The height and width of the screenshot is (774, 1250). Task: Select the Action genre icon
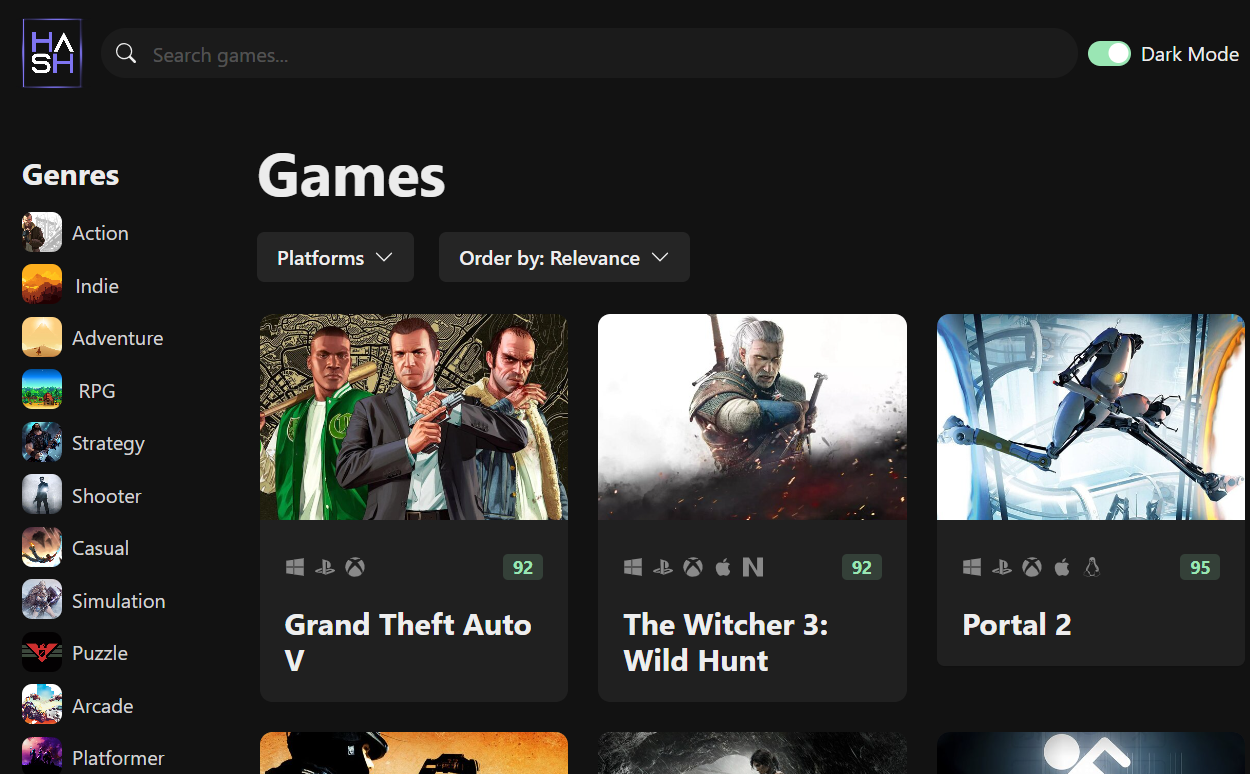42,233
